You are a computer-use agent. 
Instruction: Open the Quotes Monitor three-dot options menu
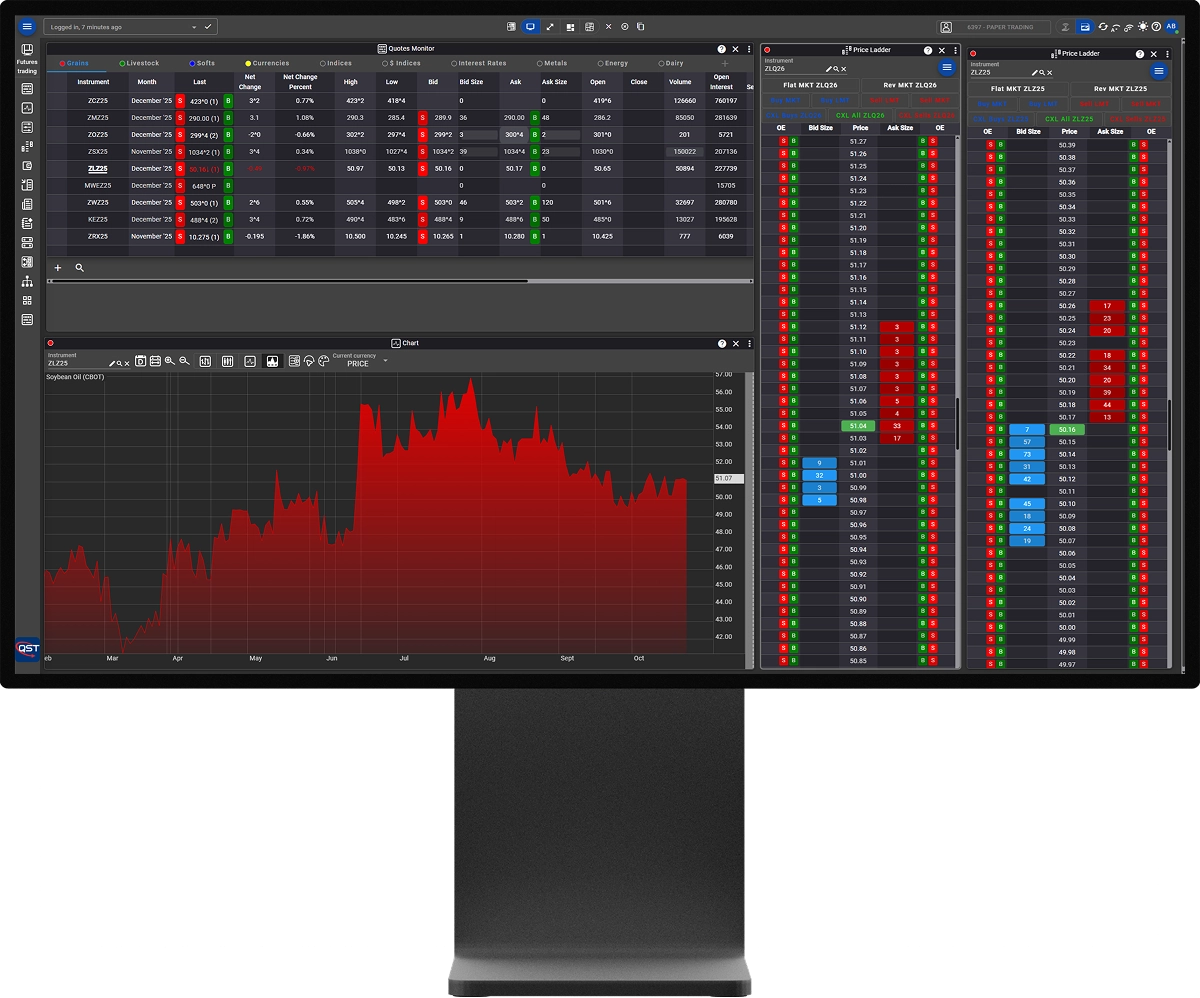749,49
